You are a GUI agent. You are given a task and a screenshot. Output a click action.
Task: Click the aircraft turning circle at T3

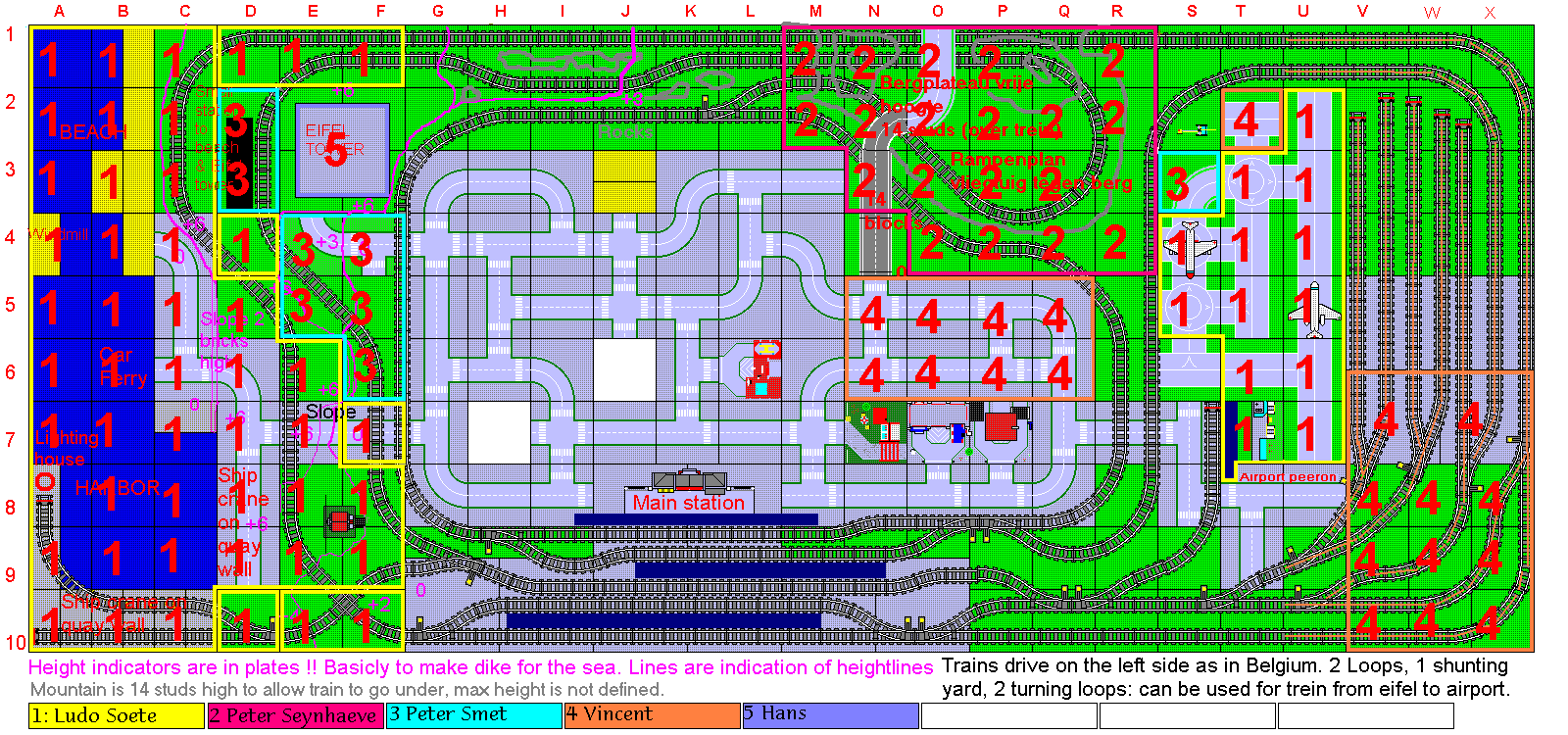pyautogui.click(x=1252, y=180)
